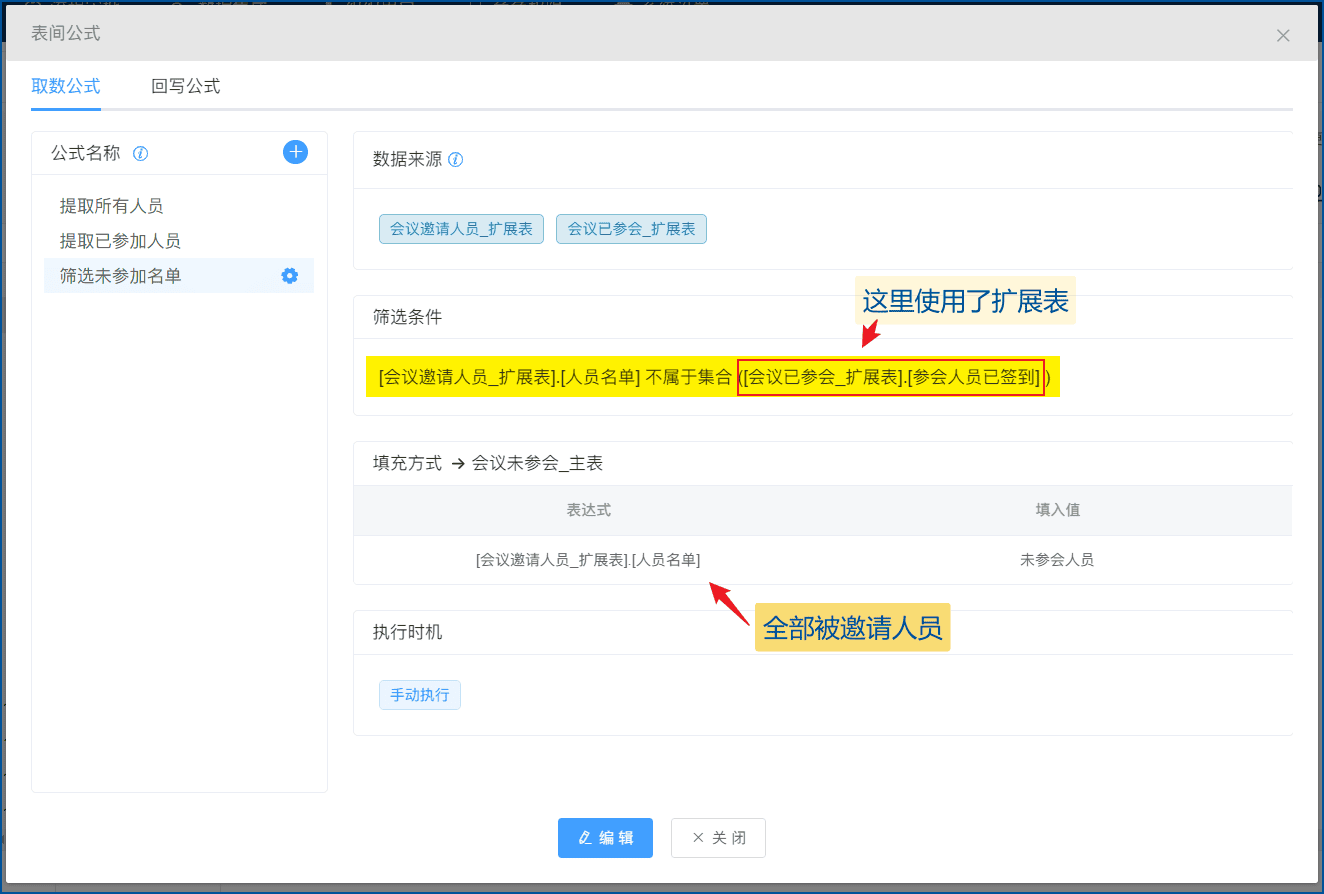
Task: Click the 填充方式 → 会议未参会_主表 heading
Action: 488,463
